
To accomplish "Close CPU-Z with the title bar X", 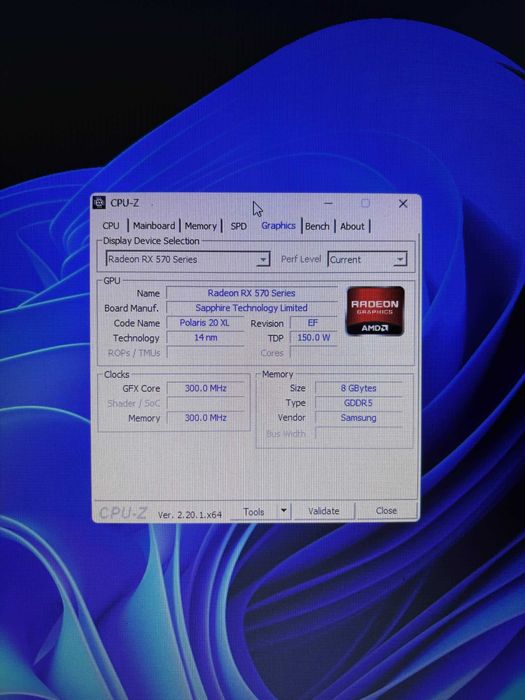I will [403, 204].
